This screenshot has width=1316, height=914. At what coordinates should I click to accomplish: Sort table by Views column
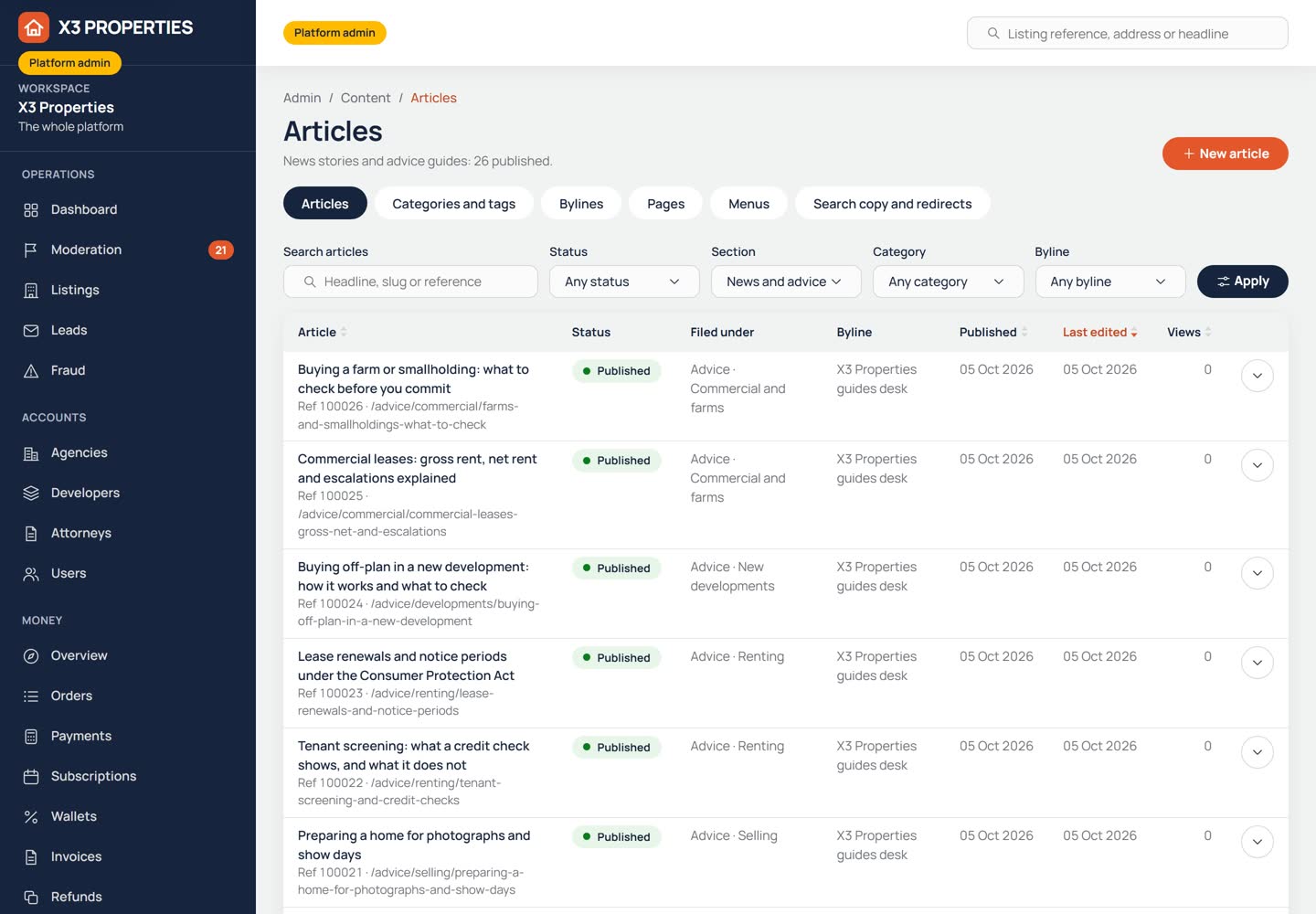click(x=1189, y=333)
